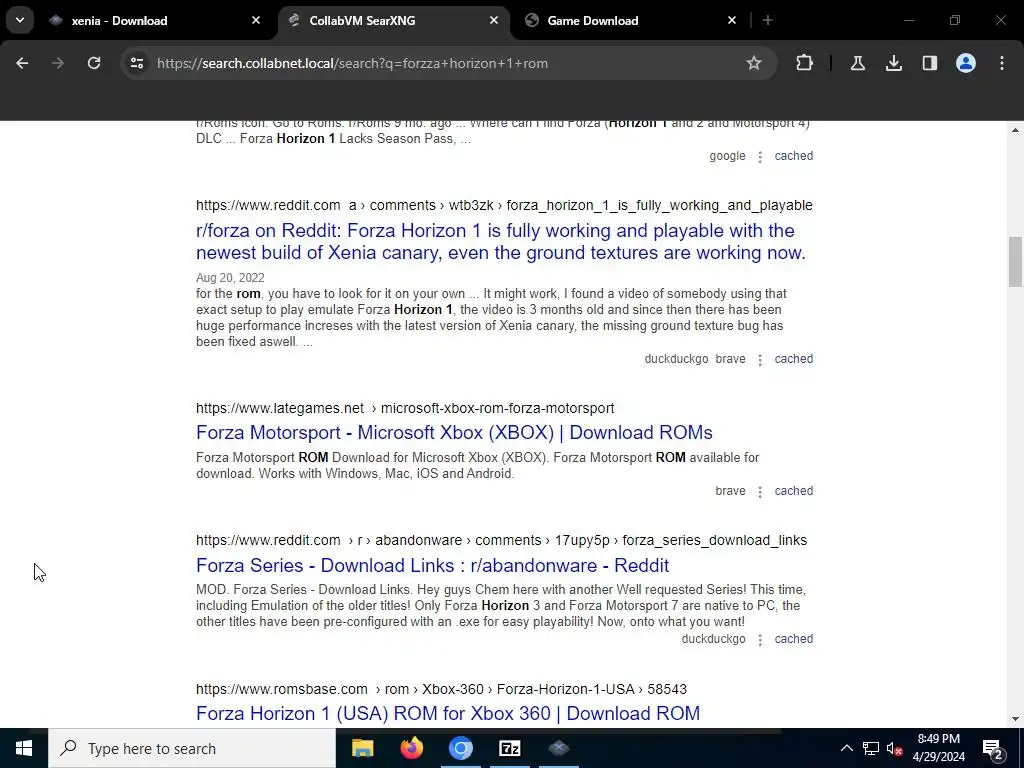Open the Chrome three-dot menu
Screen dimensions: 1024x768
[1002, 63]
